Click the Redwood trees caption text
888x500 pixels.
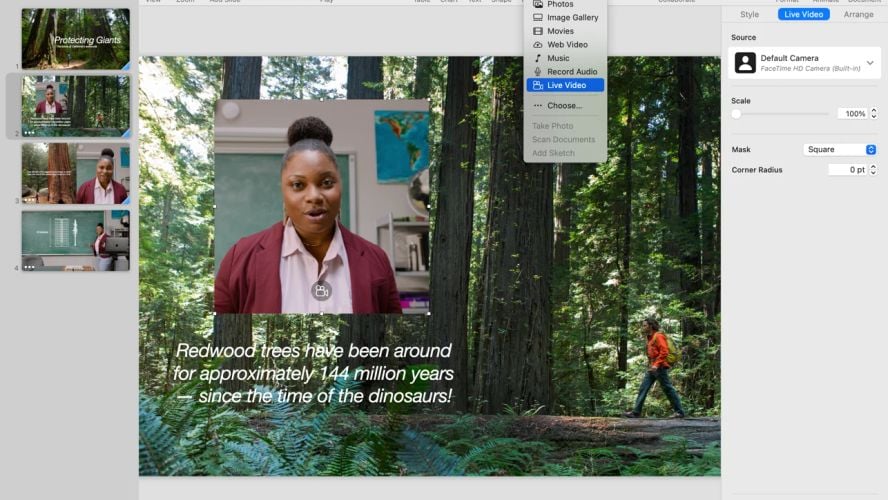313,373
